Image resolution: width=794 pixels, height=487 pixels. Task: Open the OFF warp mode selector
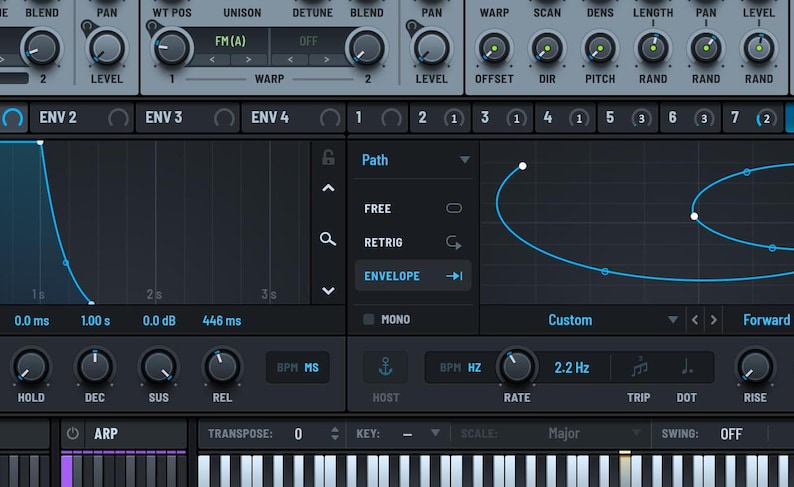click(x=308, y=41)
